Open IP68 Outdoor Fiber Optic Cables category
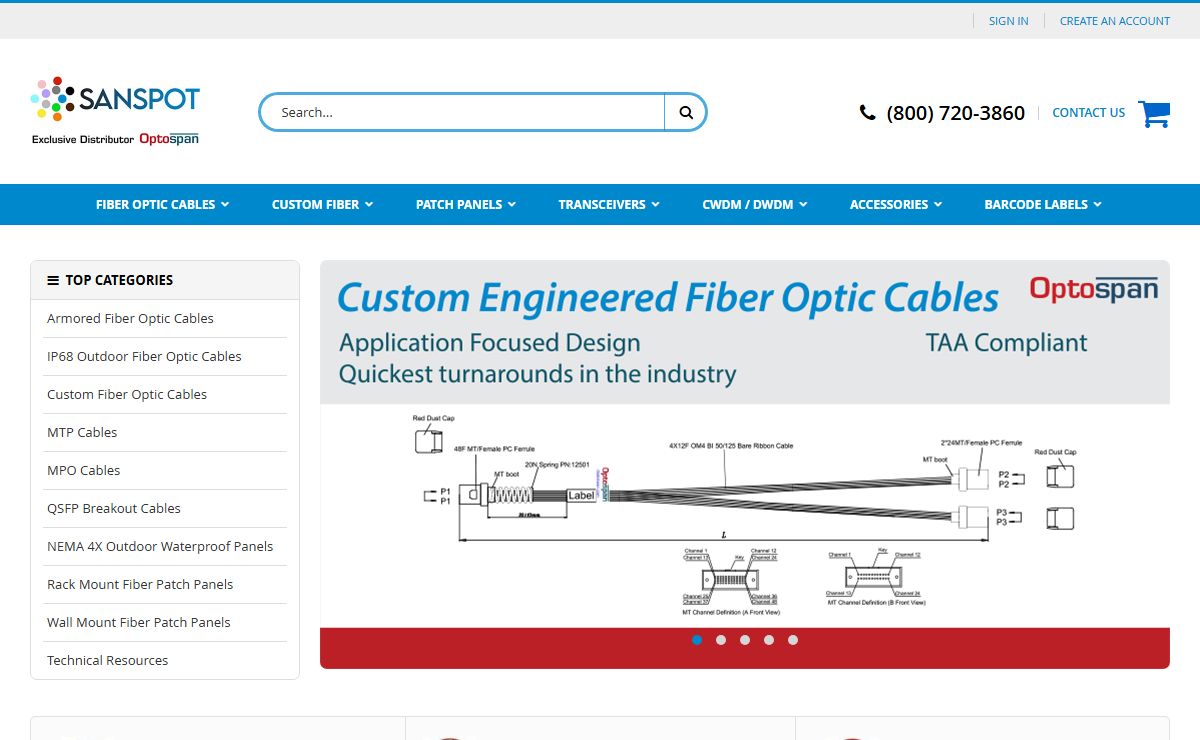The width and height of the screenshot is (1200, 740). tap(144, 356)
